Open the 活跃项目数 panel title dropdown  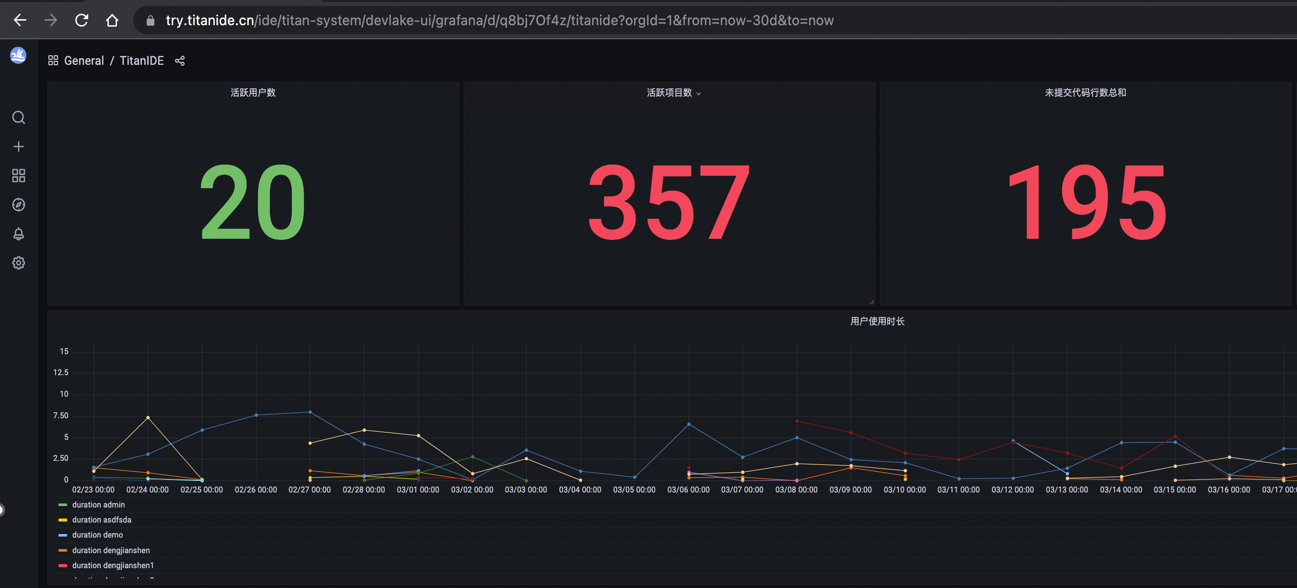pos(673,93)
